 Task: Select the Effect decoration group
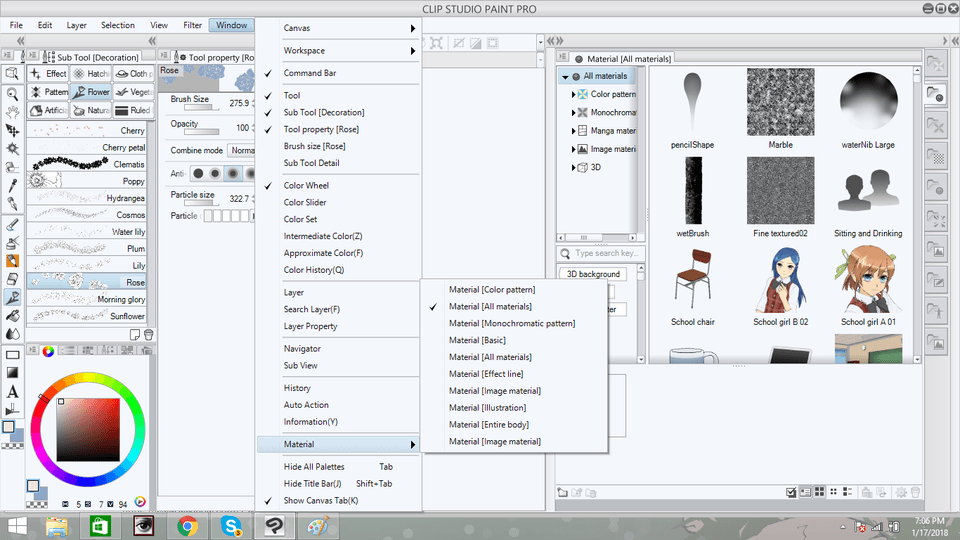(49, 74)
